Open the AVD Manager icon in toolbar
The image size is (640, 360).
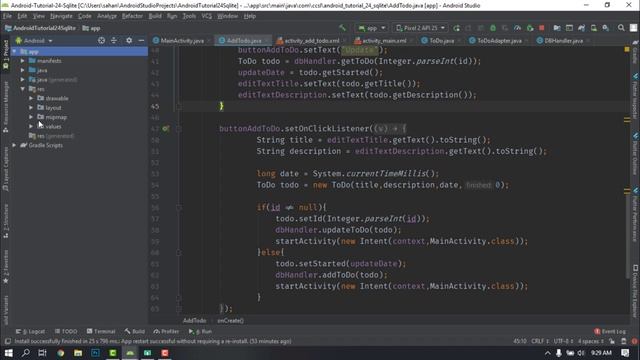(x=593, y=28)
